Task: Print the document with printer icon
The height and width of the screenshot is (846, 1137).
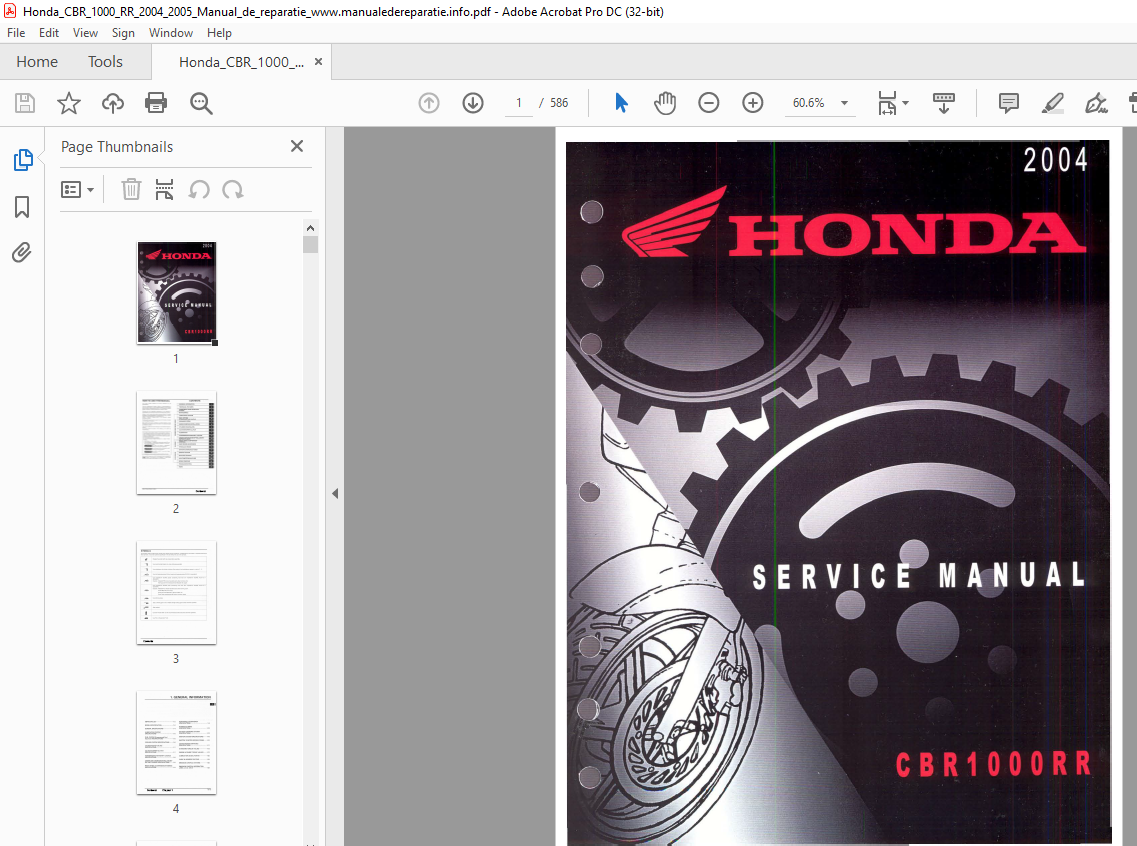Action: pos(156,103)
